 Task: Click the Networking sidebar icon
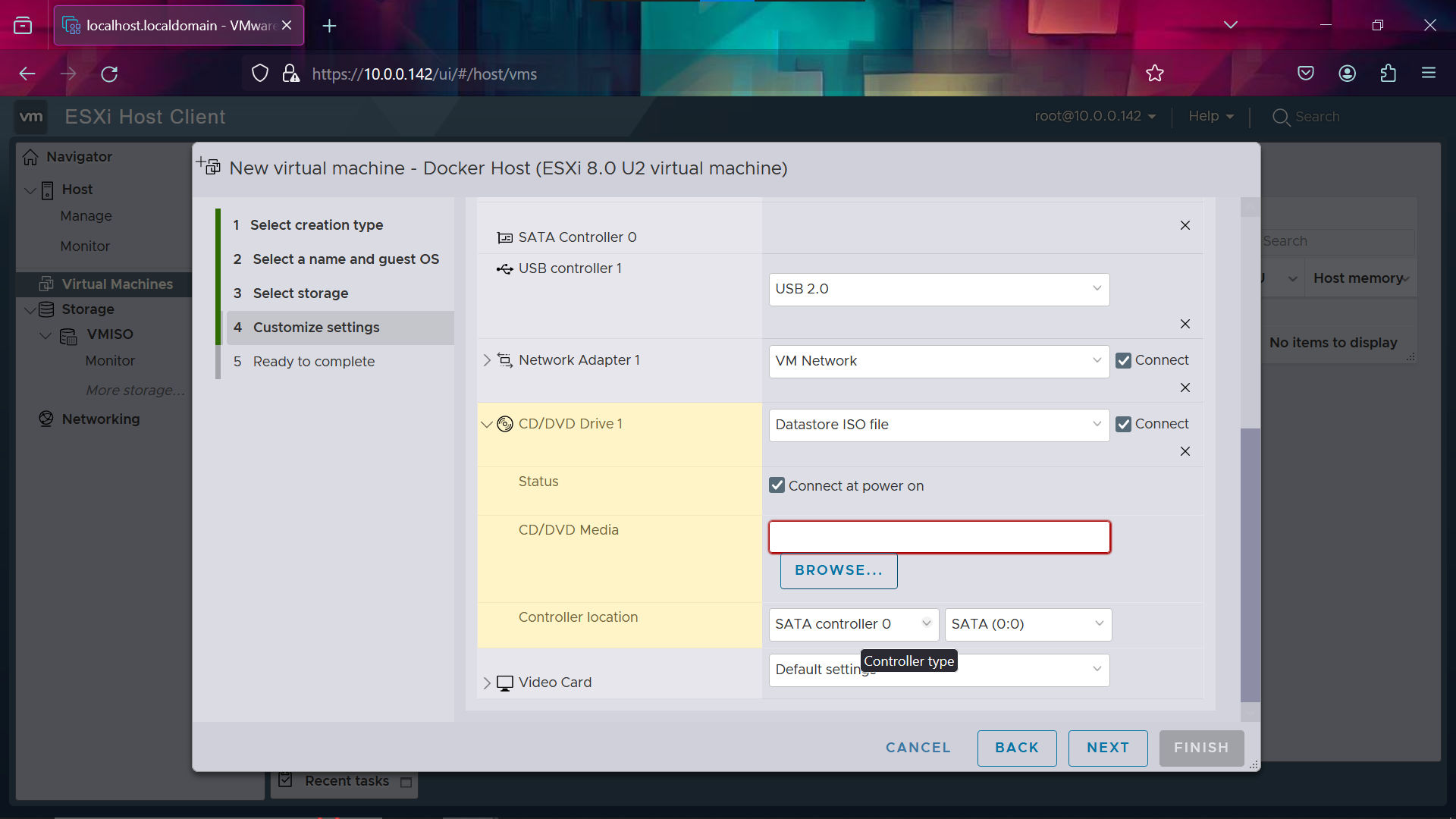46,418
